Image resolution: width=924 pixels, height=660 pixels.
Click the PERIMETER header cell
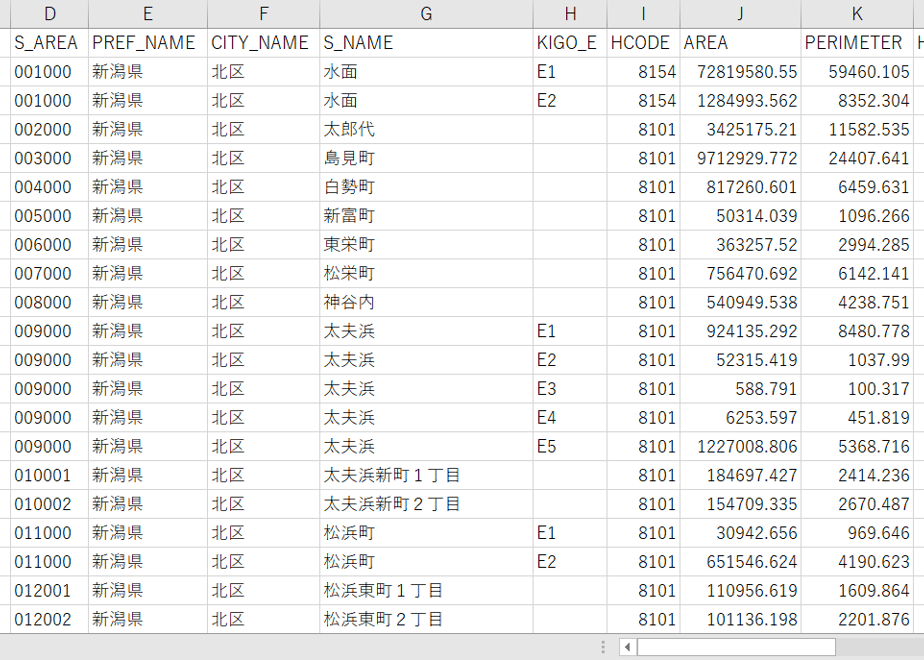click(857, 43)
